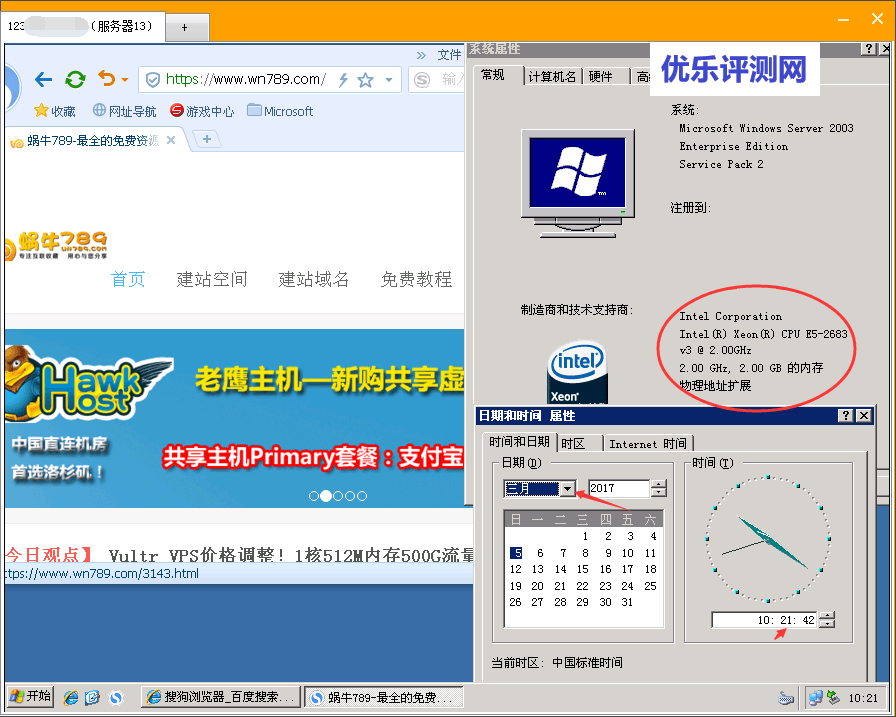Open the 文件 menu
The height and width of the screenshot is (717, 896).
(x=449, y=55)
